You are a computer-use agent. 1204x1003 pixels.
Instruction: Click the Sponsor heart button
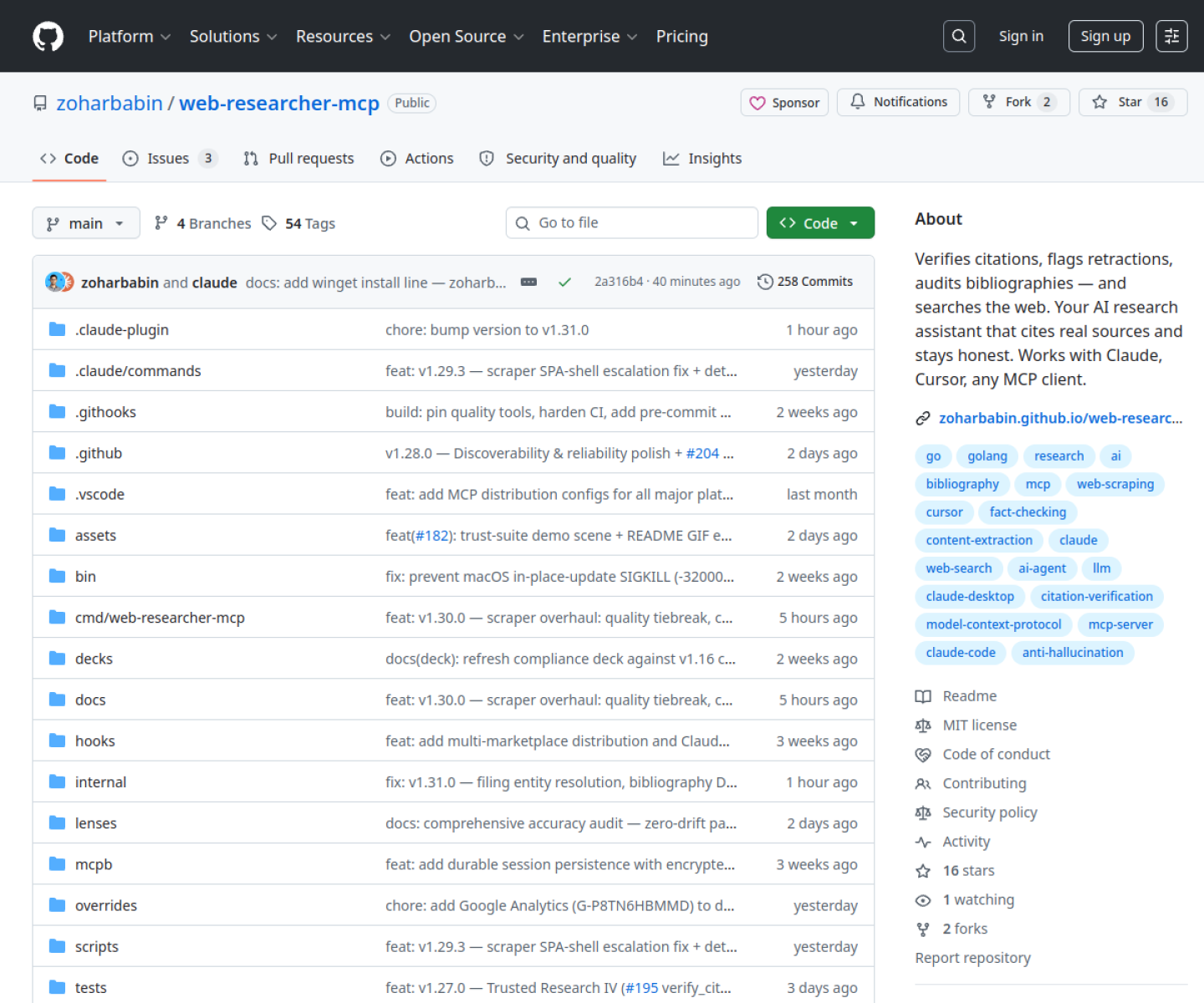coord(784,102)
